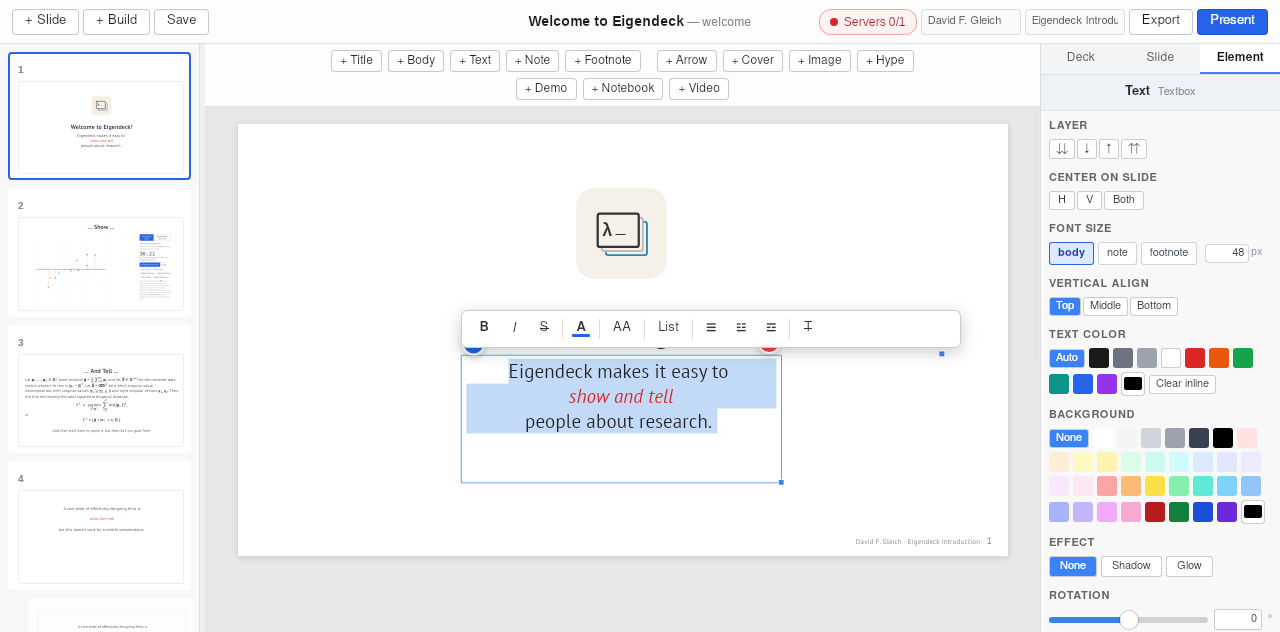
Task: Switch to the Slide tab
Action: [x=1160, y=58]
